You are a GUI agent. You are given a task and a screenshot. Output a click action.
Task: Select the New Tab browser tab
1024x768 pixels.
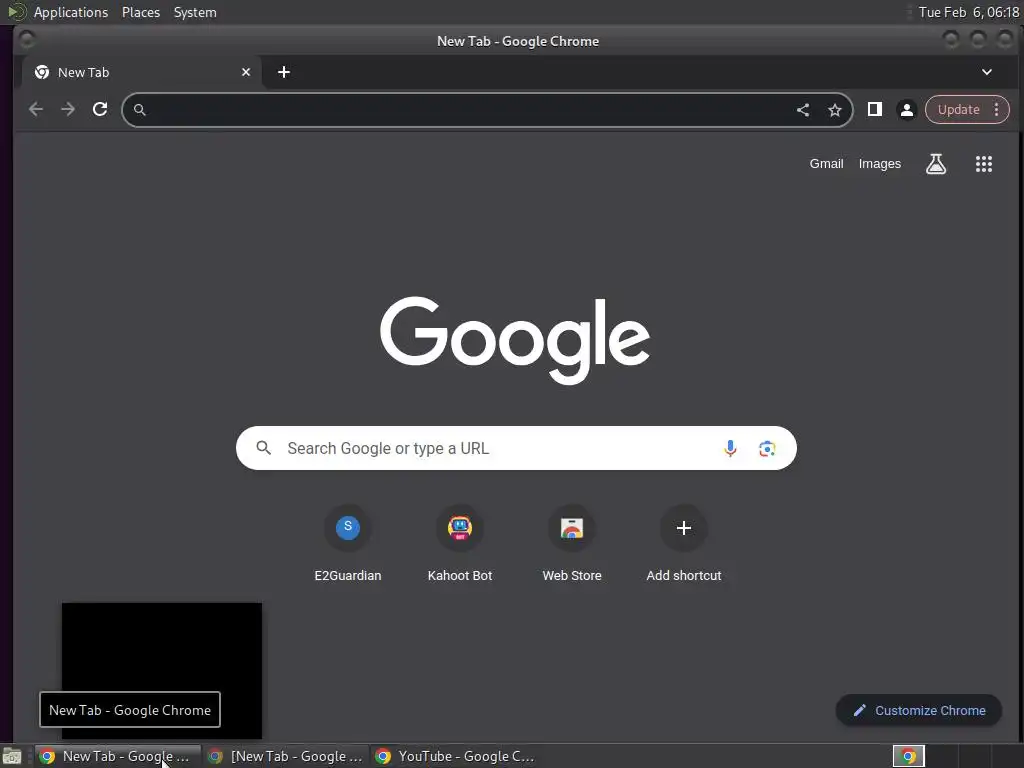click(142, 72)
